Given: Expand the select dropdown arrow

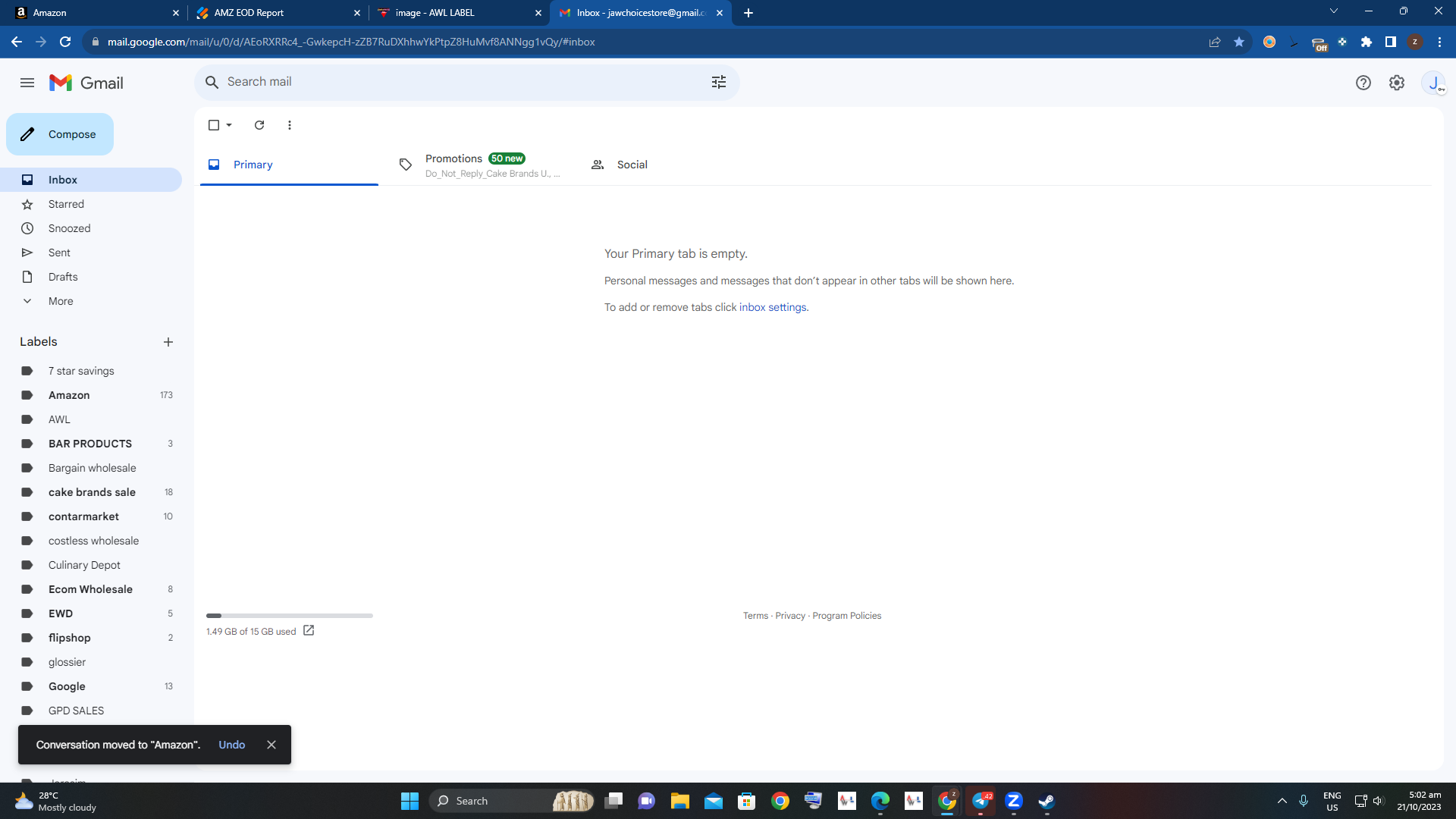Looking at the screenshot, I should click(x=229, y=125).
